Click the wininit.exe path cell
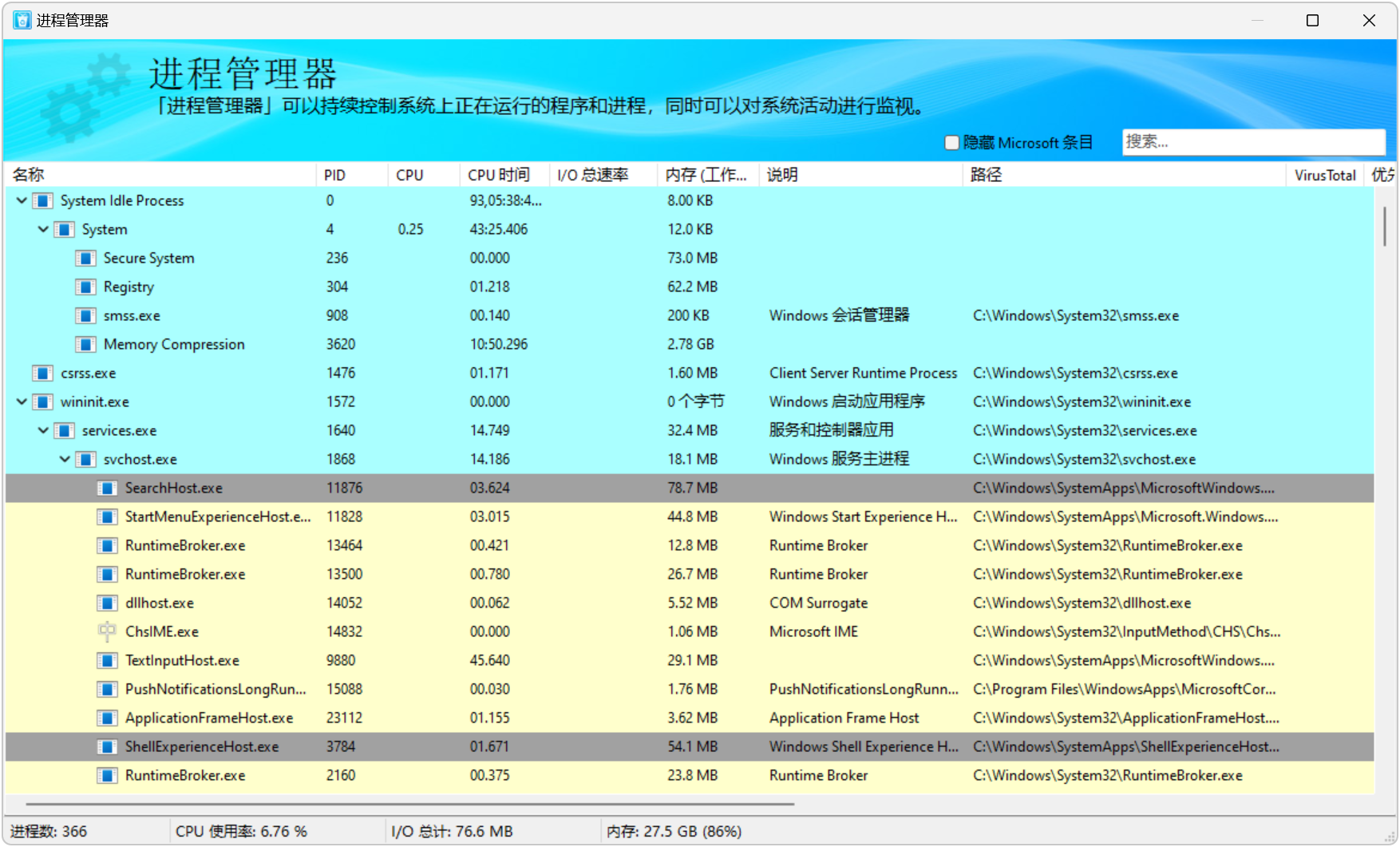1400x847 pixels. coord(1082,402)
